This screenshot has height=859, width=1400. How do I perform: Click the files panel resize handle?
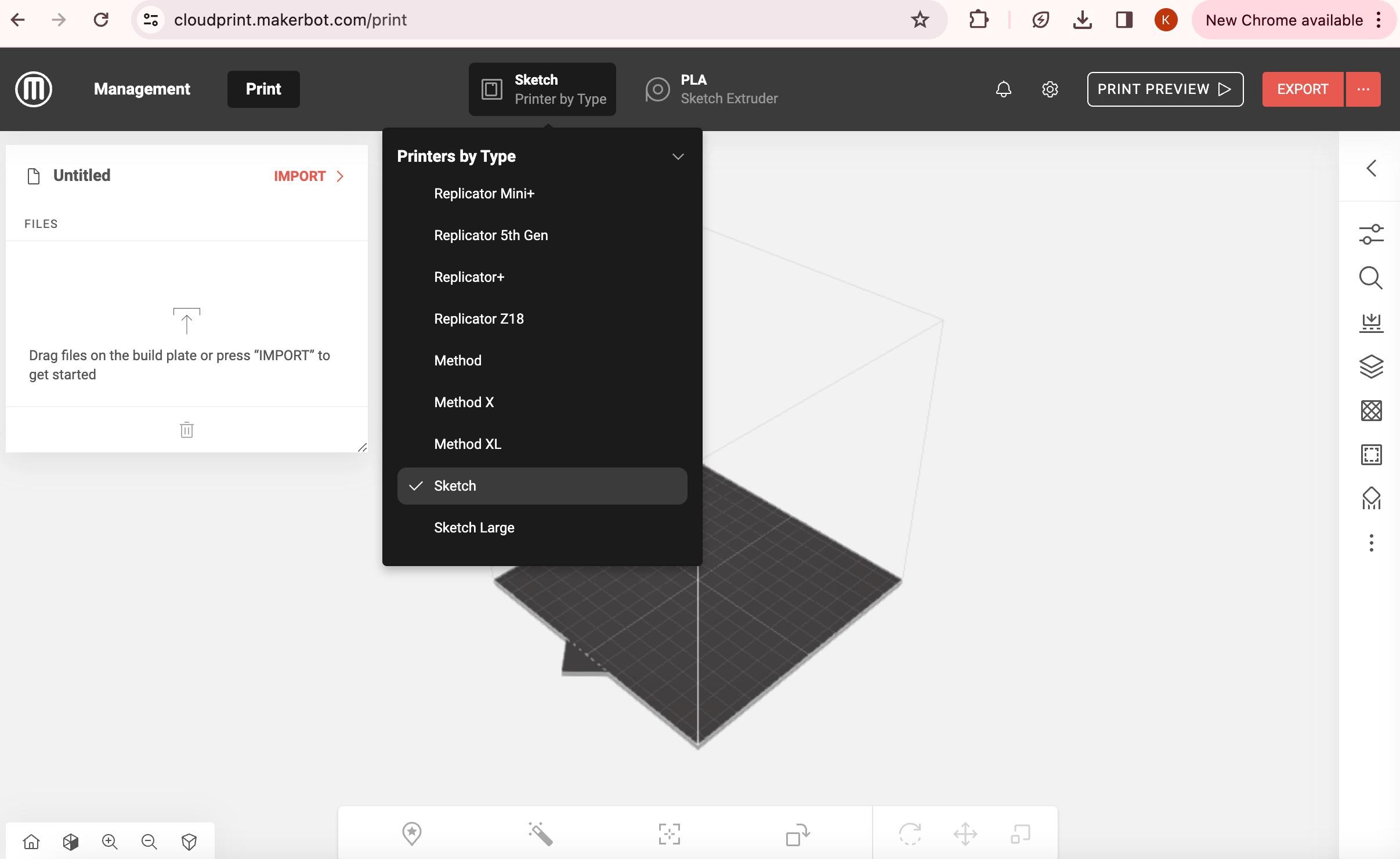click(x=362, y=447)
